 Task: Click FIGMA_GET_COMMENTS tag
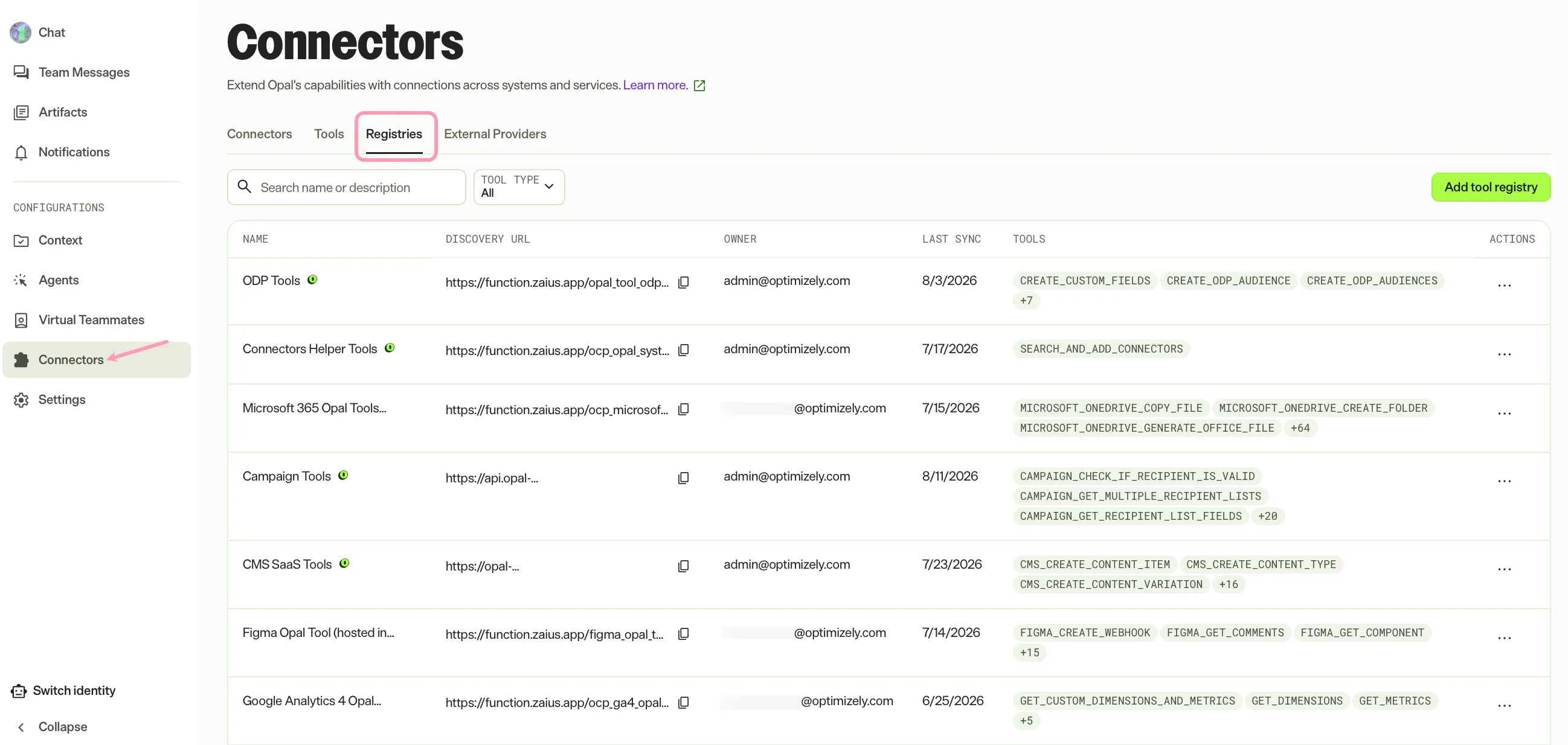[x=1225, y=632]
